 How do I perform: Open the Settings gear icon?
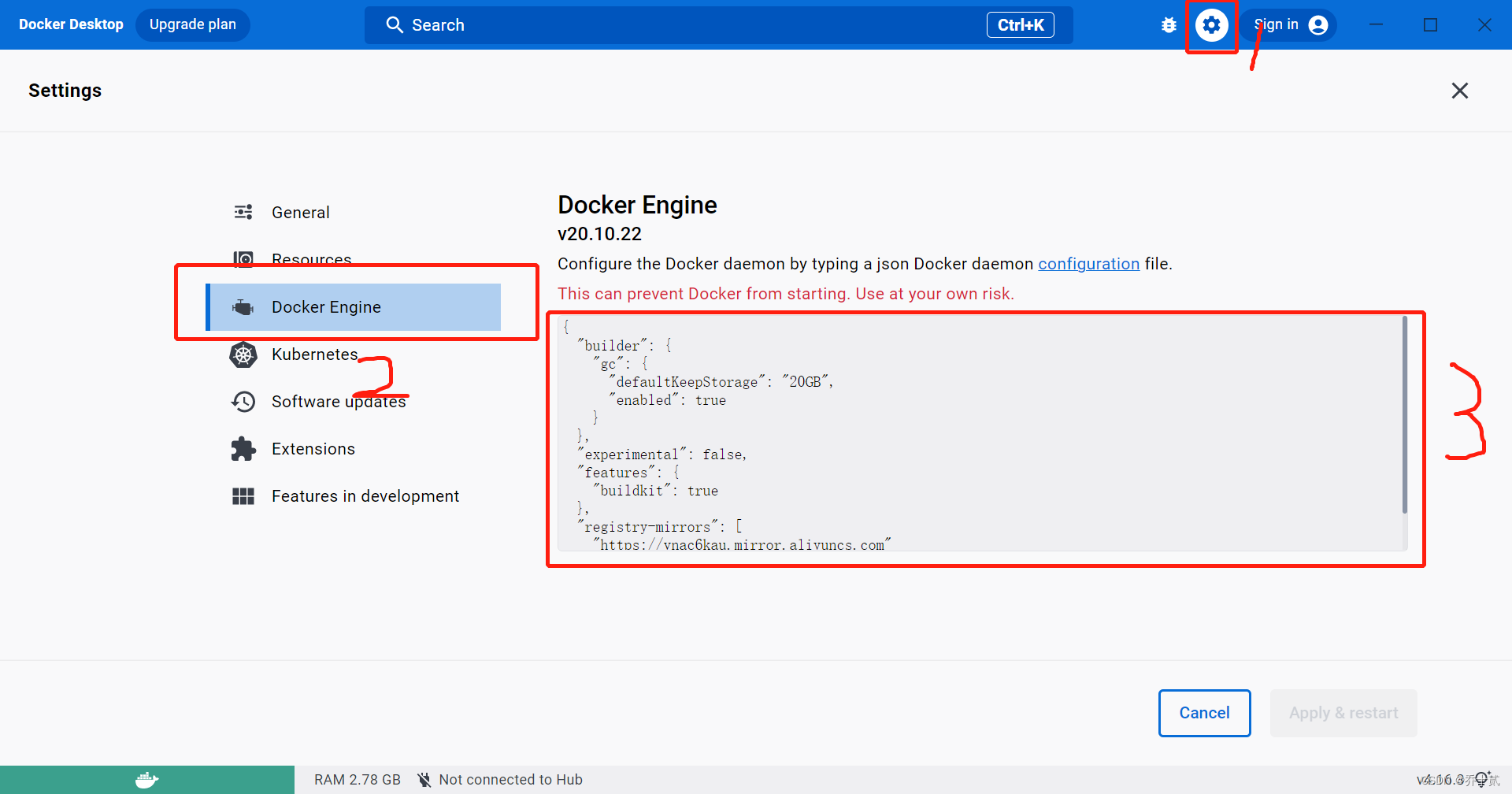point(1211,24)
